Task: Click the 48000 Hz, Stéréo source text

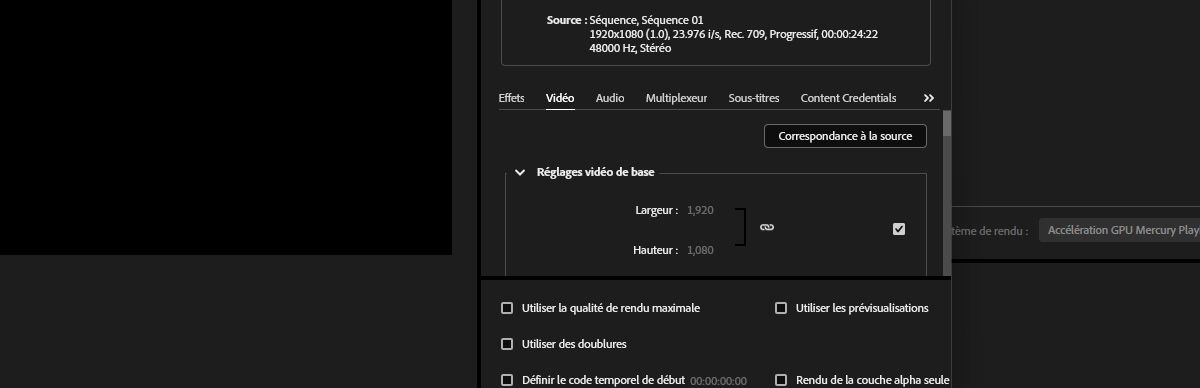Action: click(x=631, y=48)
